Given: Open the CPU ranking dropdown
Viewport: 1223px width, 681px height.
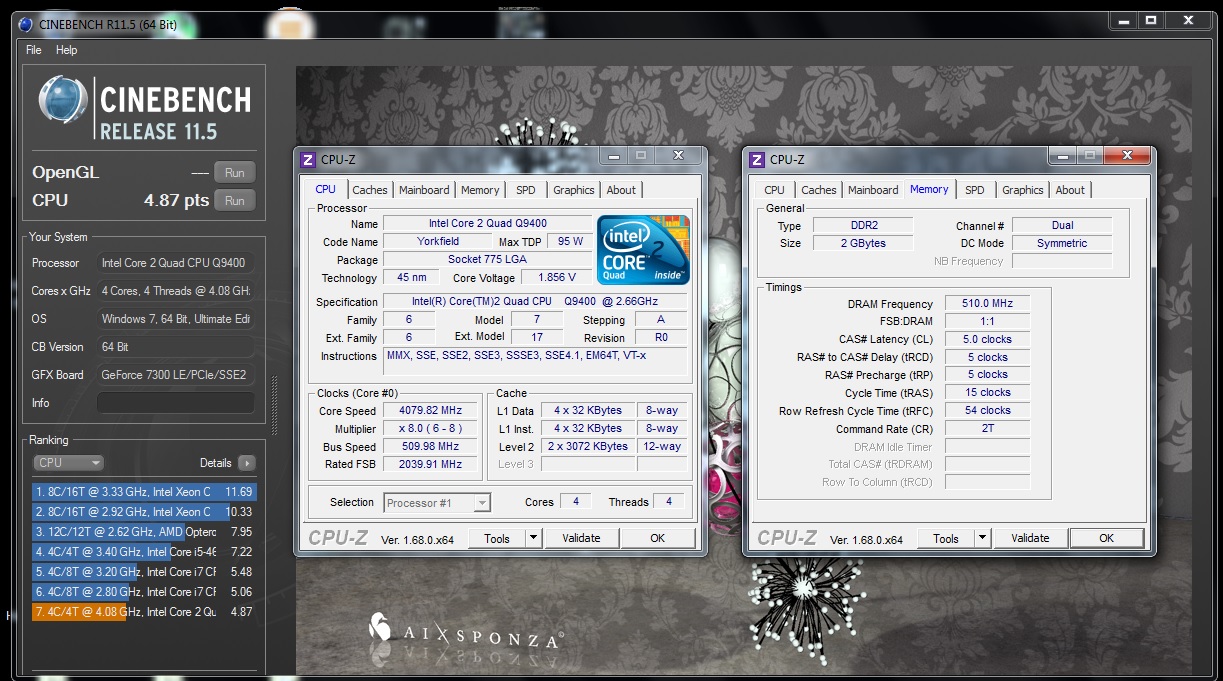Looking at the screenshot, I should point(69,463).
